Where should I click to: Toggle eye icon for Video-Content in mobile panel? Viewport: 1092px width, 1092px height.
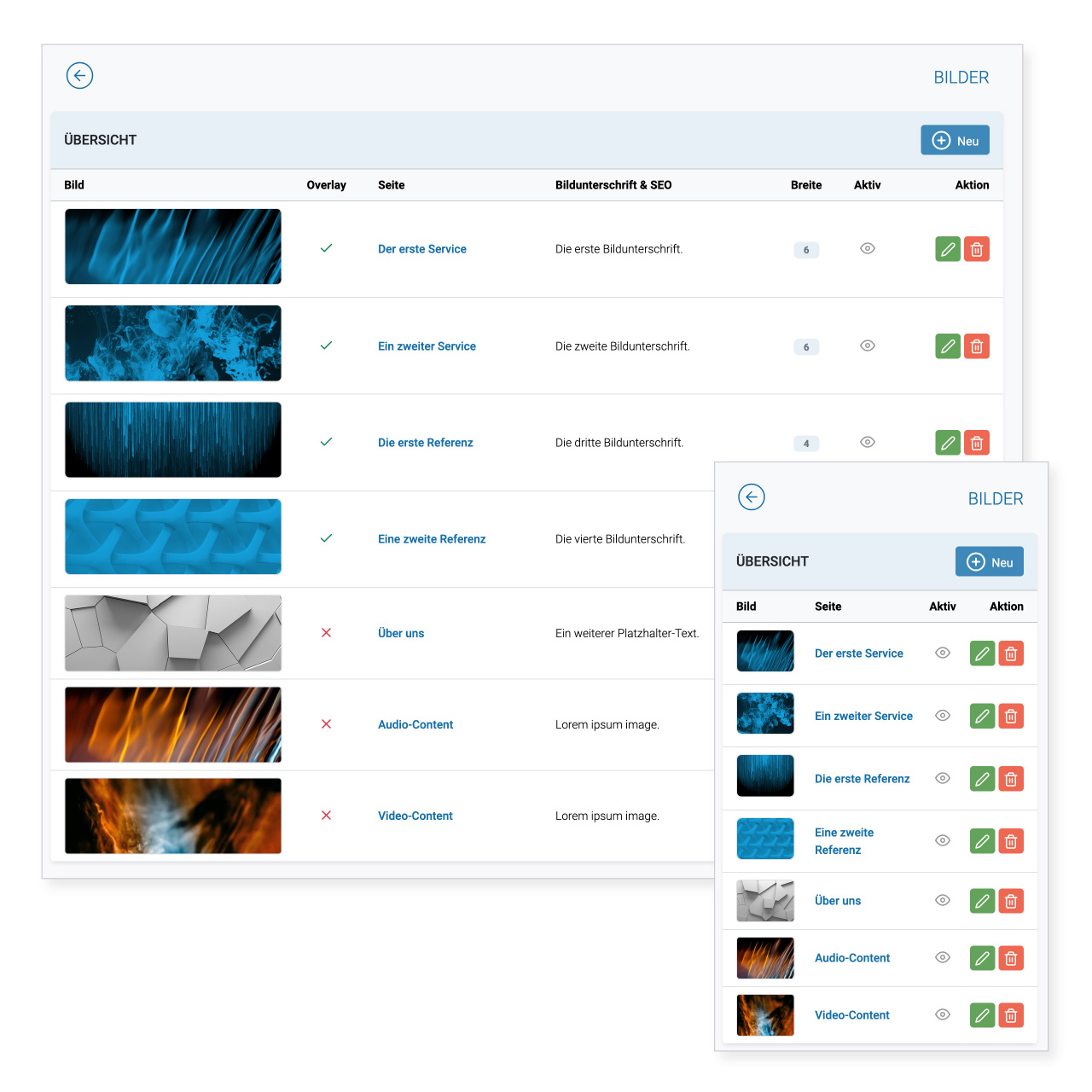click(943, 1014)
